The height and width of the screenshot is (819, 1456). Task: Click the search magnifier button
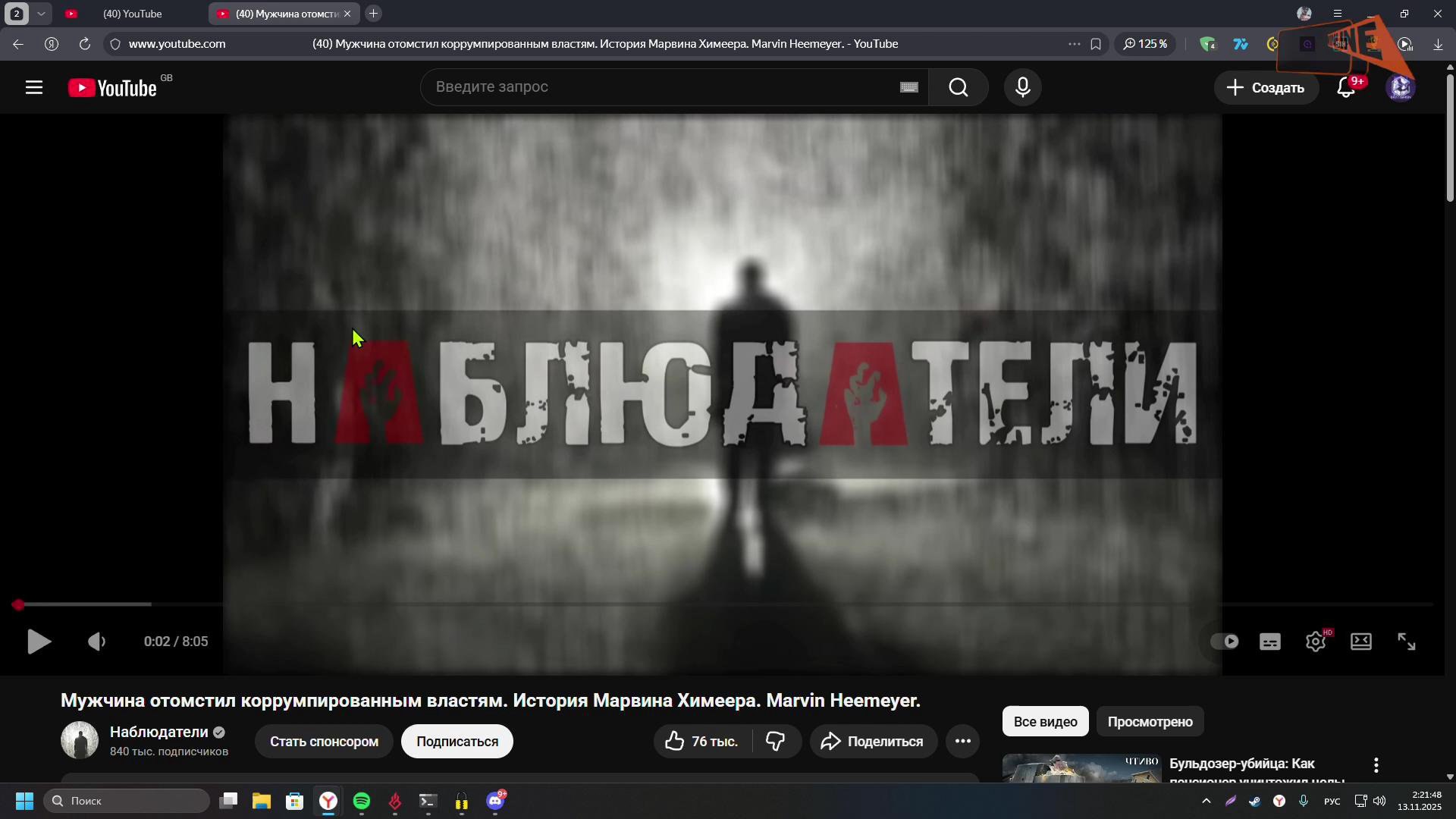coord(959,87)
